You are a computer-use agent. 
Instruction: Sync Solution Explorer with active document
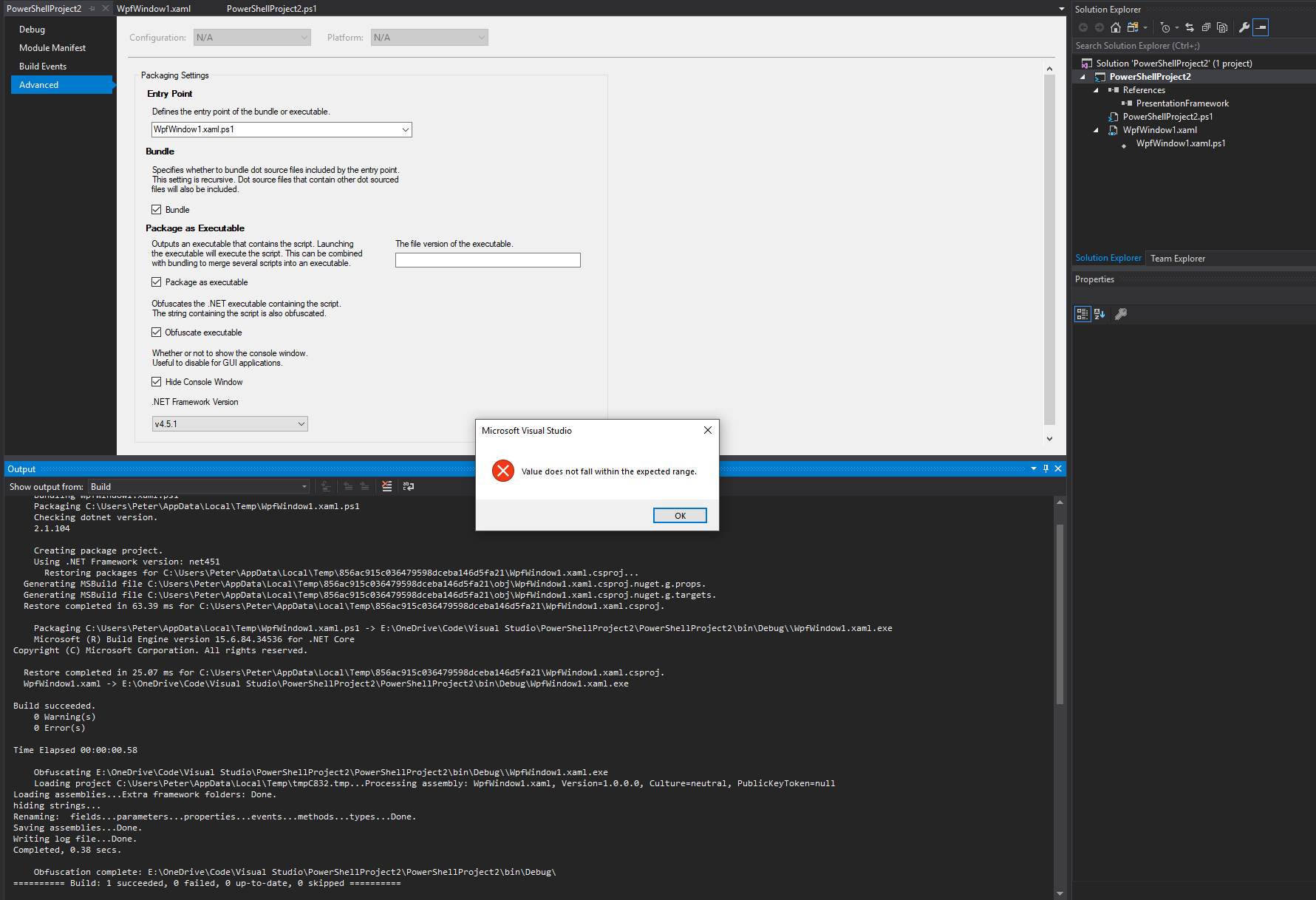point(1190,27)
